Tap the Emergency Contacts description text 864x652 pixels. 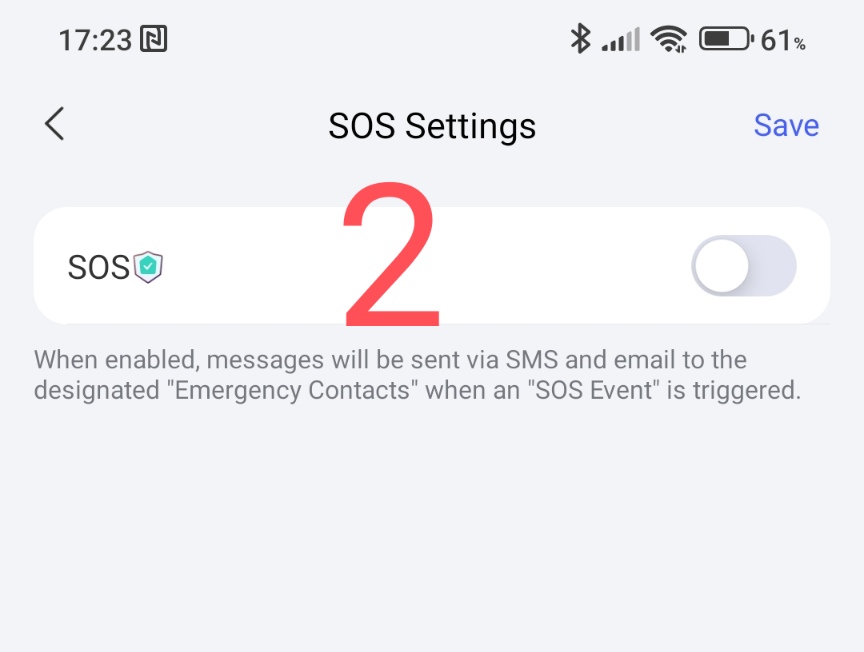click(x=417, y=375)
